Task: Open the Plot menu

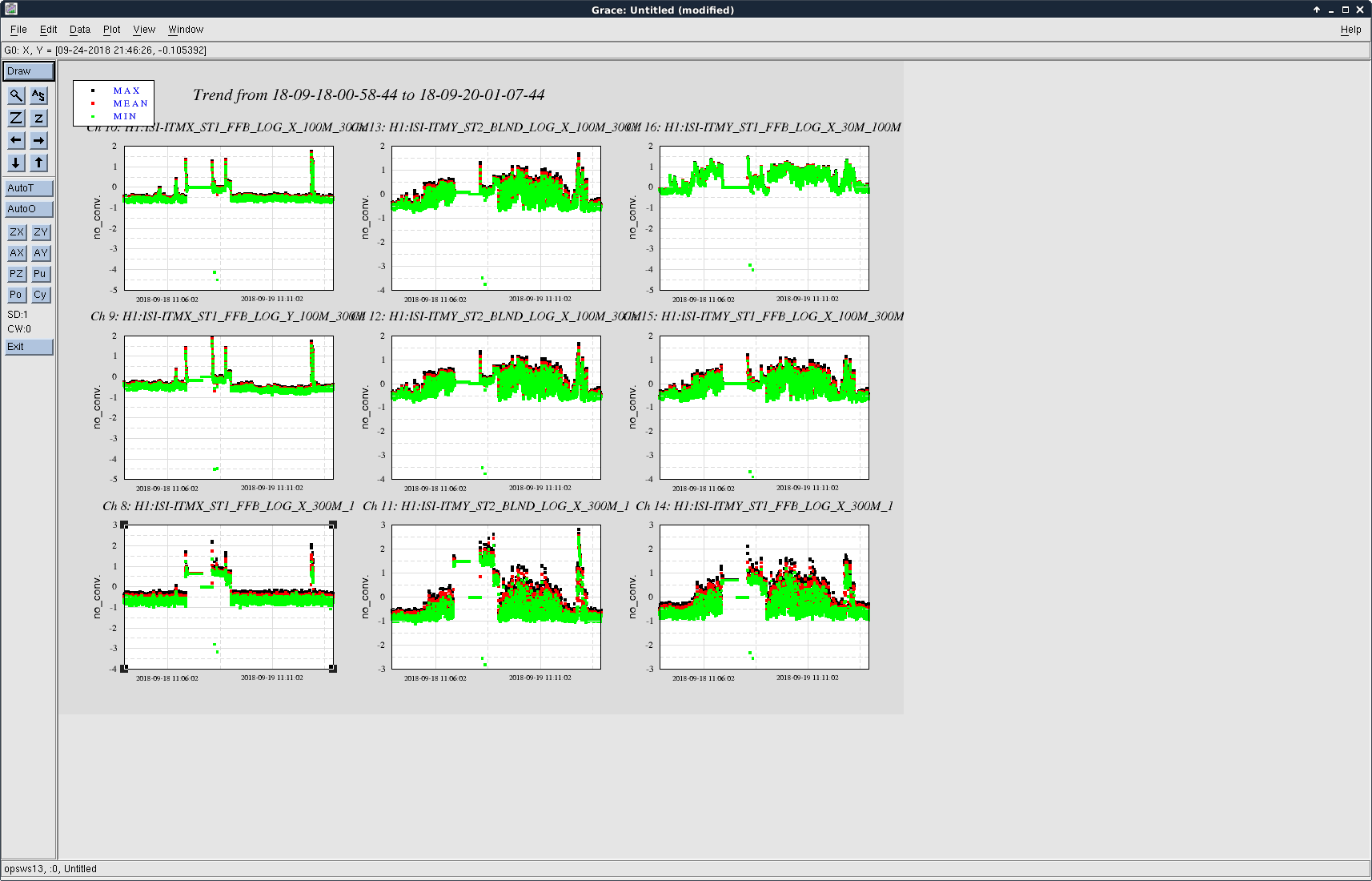Action: [111, 30]
